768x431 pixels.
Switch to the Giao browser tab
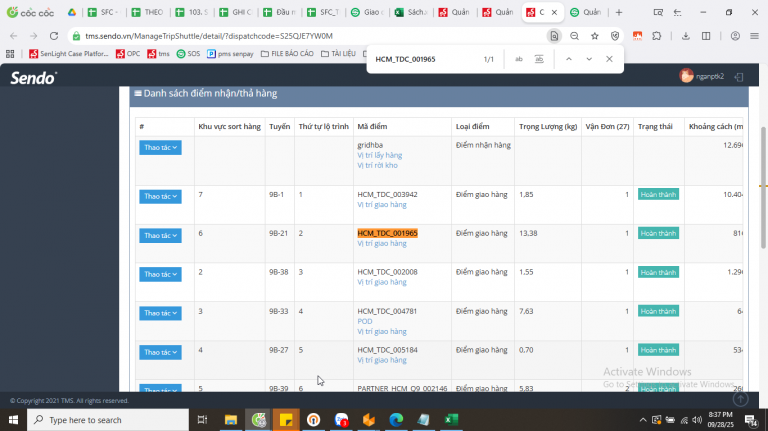pos(367,12)
